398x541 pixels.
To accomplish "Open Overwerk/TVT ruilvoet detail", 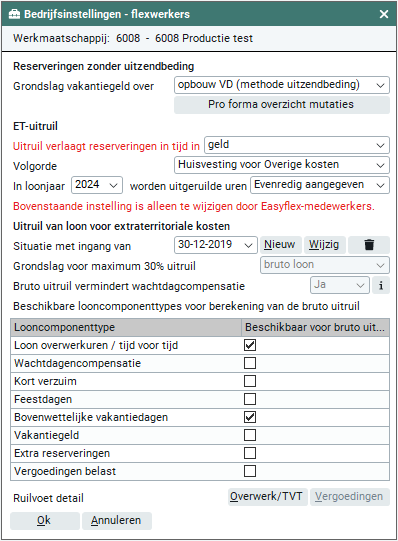I will [x=268, y=496].
